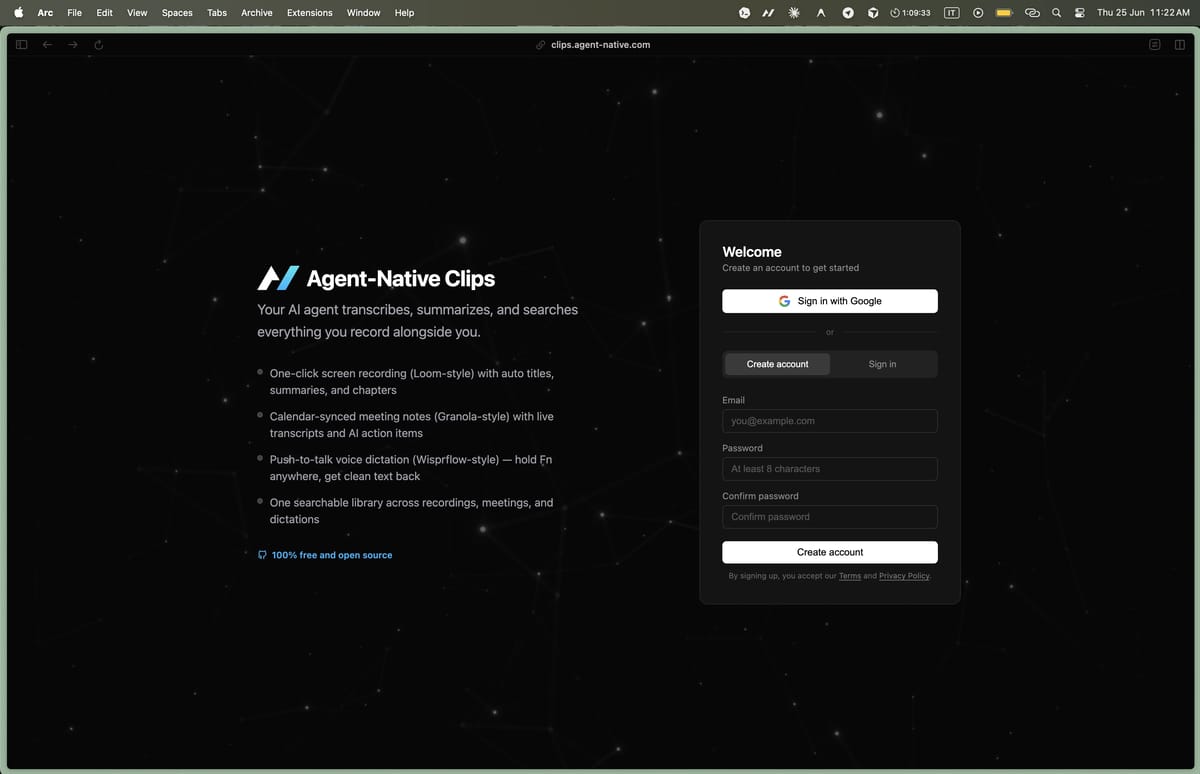Image resolution: width=1200 pixels, height=774 pixels.
Task: Go back with the left arrow
Action: (47, 44)
